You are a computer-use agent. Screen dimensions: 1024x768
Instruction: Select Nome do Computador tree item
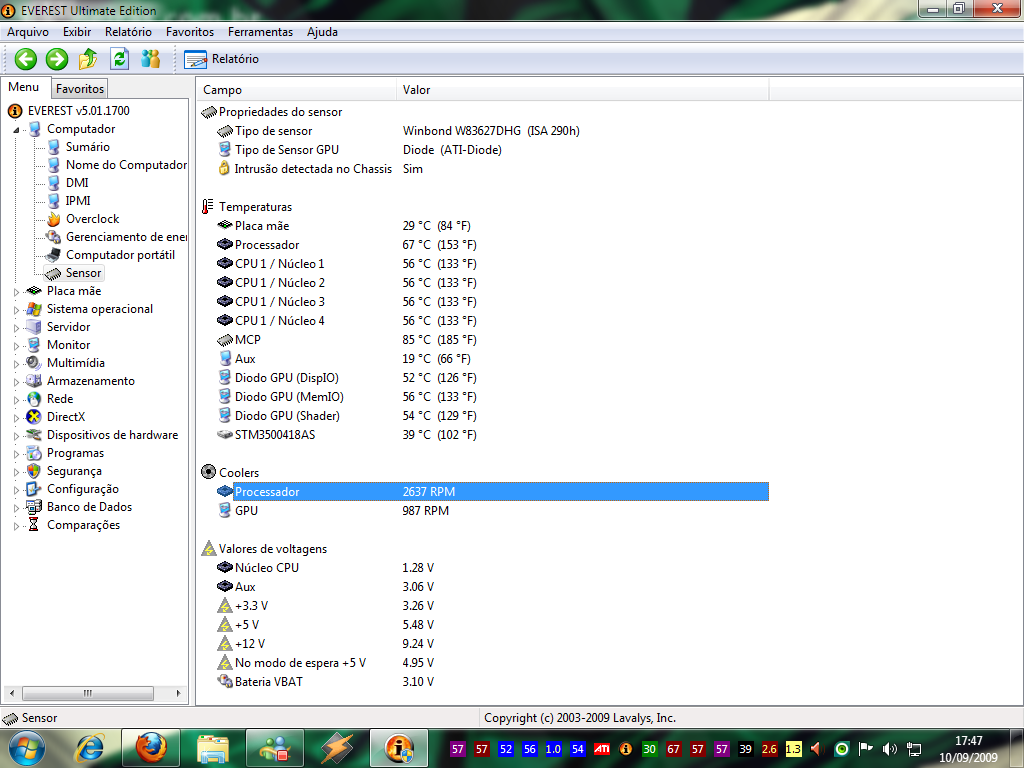point(126,165)
